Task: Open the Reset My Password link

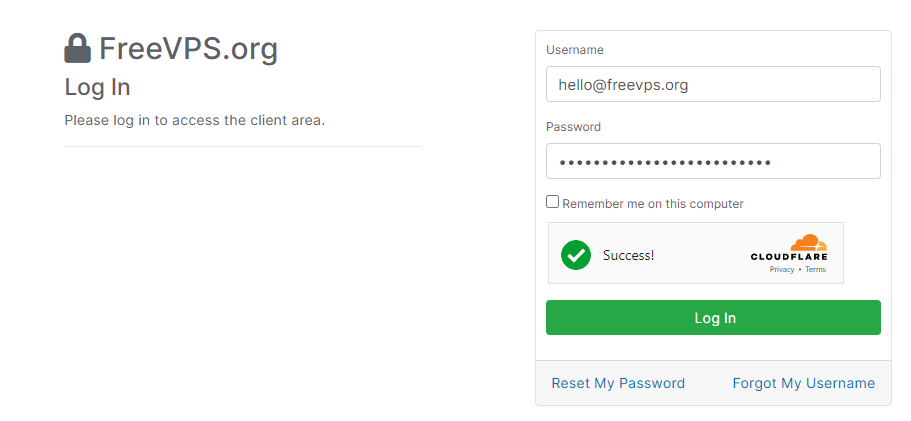Action: pos(618,383)
